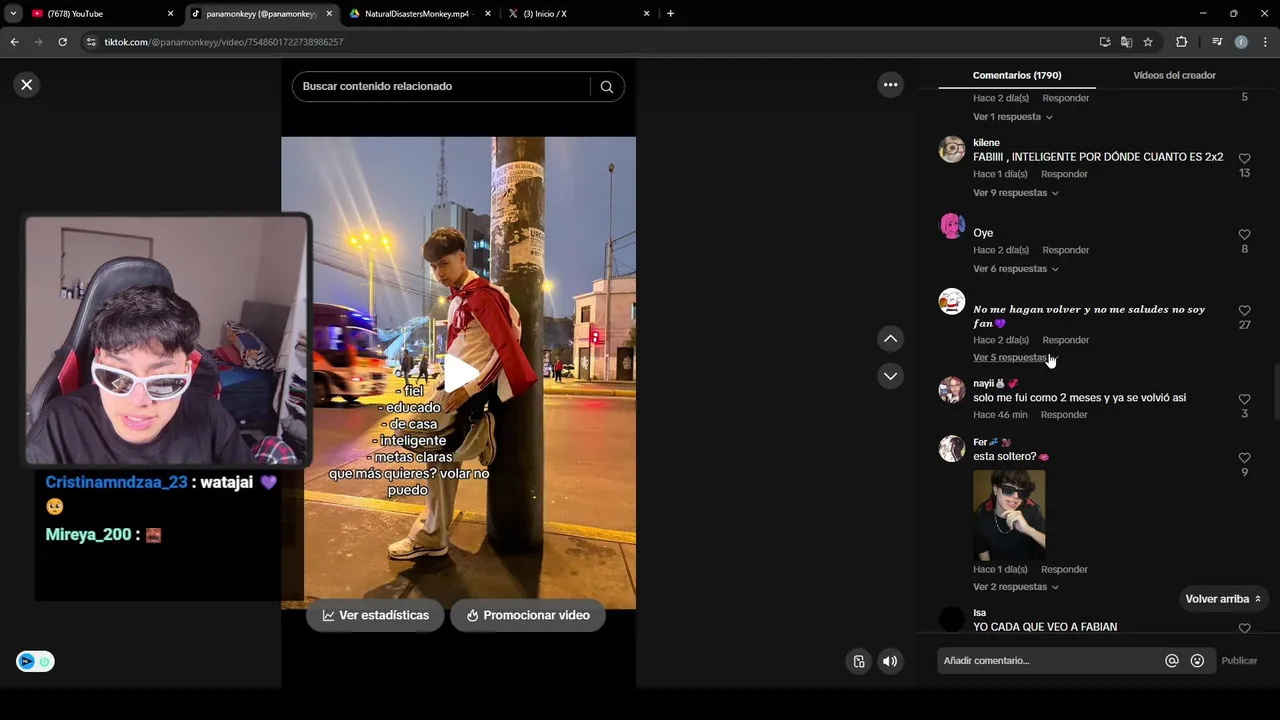1280x720 pixels.
Task: Like kilene's comment with heart icon
Action: (x=1244, y=159)
